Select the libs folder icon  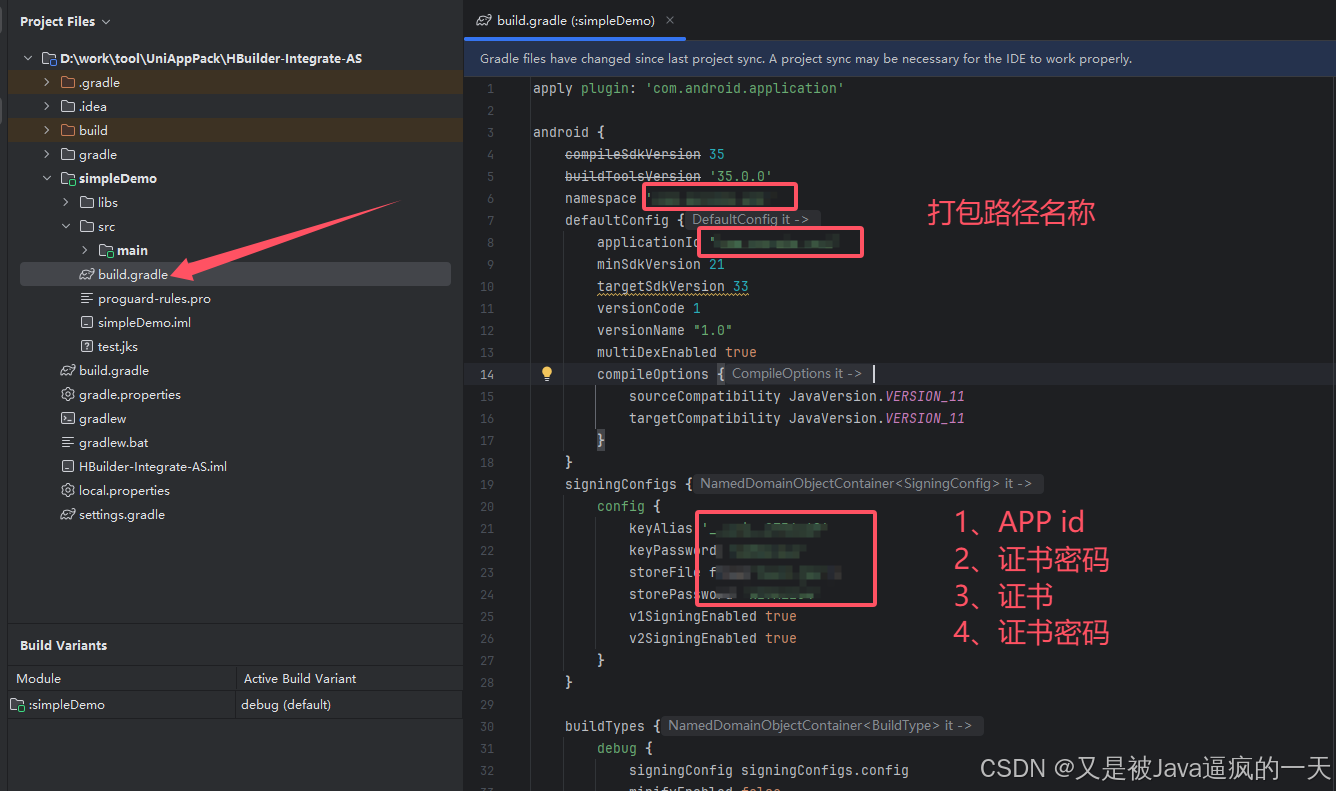point(87,202)
